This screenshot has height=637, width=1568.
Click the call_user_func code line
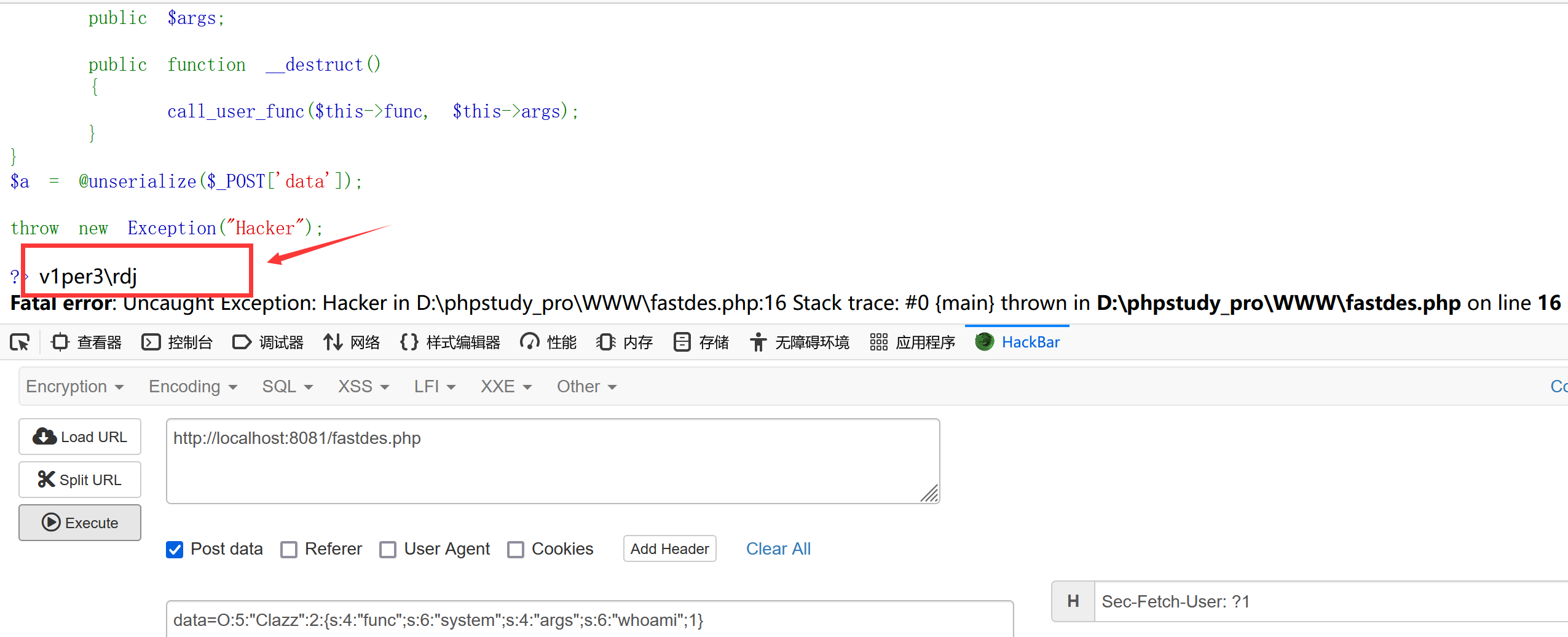tap(372, 111)
